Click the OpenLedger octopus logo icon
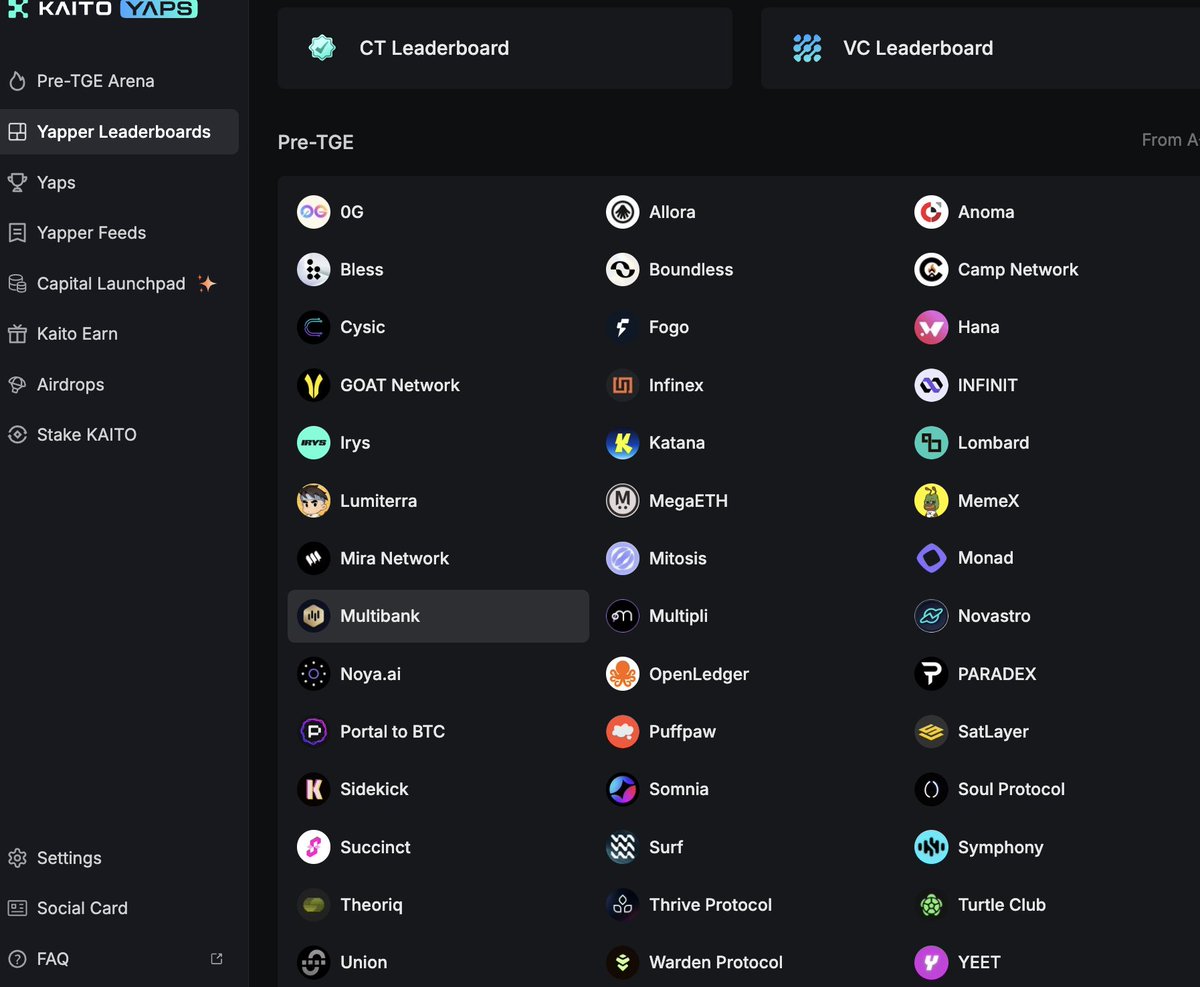Screen dimensions: 1200x987 [622, 674]
